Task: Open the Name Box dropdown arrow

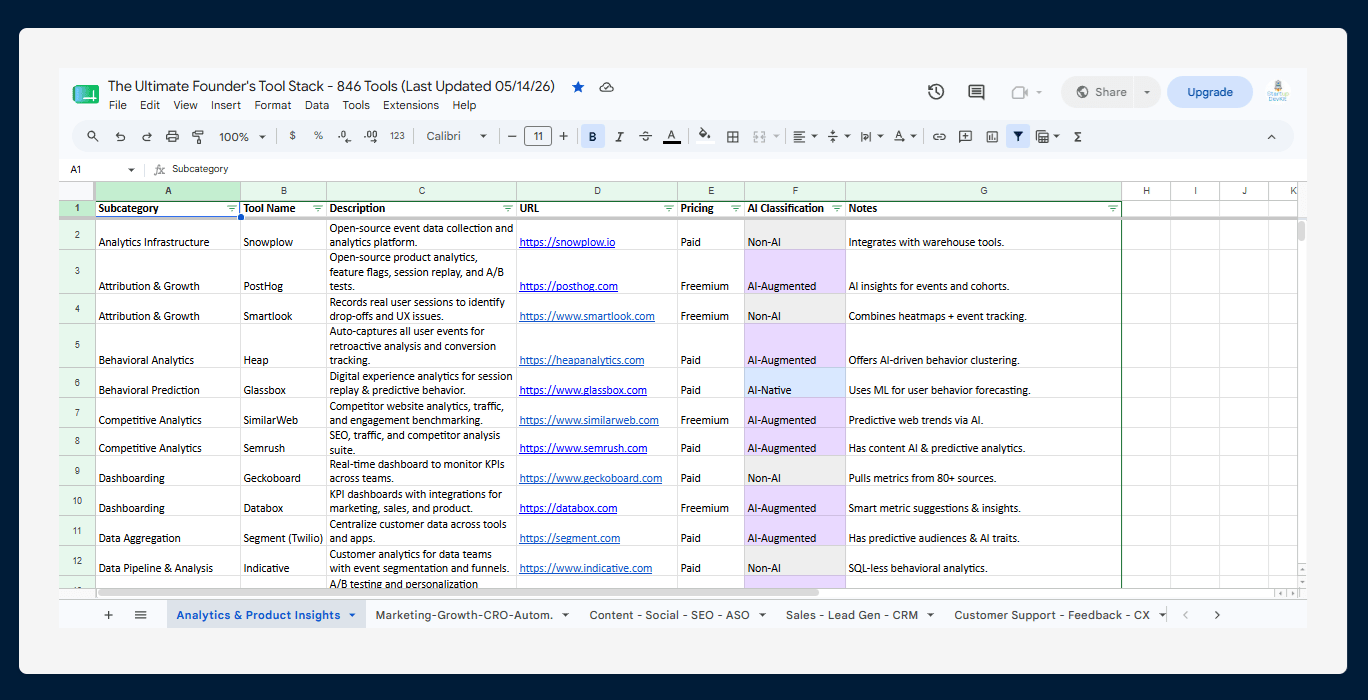Action: pos(131,170)
